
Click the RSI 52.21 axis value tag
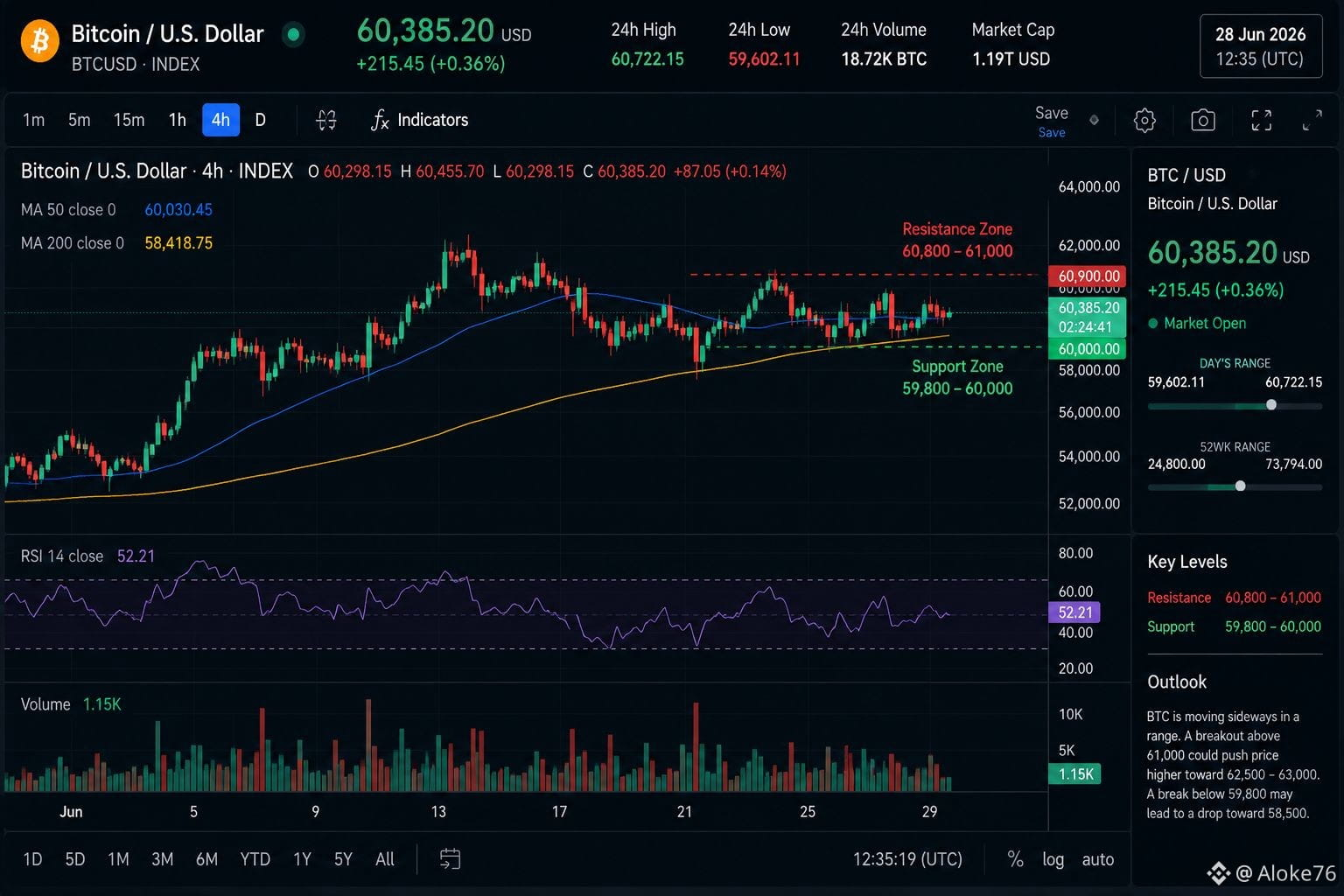click(1074, 612)
